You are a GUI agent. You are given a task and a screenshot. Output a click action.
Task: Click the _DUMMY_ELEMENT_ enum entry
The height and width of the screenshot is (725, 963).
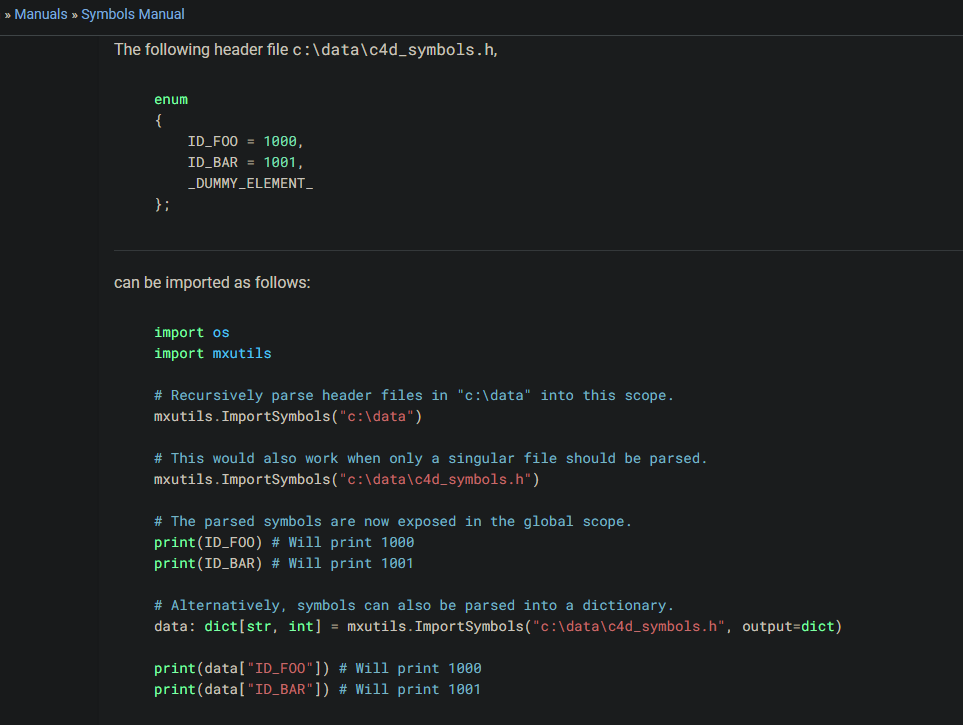[250, 183]
